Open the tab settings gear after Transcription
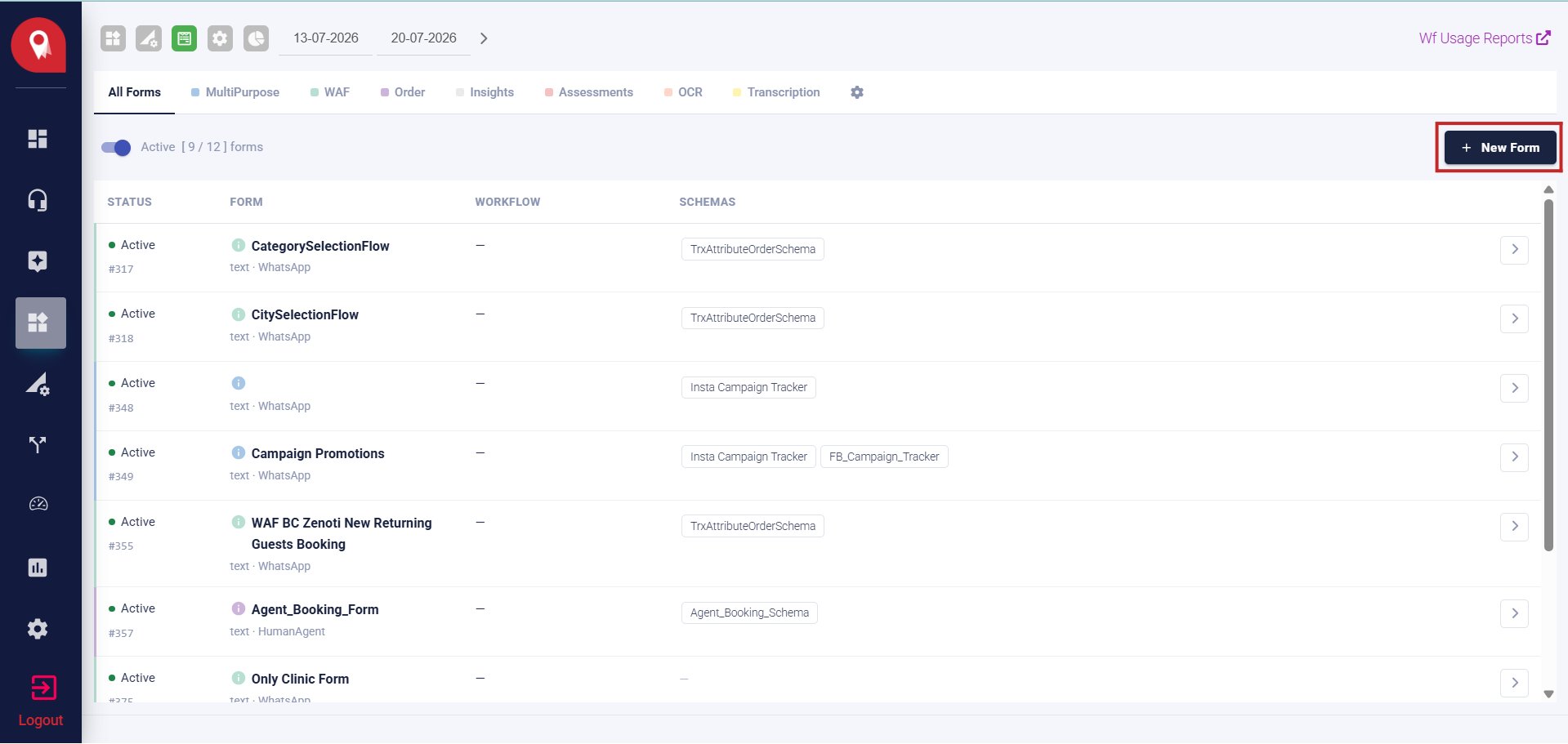 (857, 92)
